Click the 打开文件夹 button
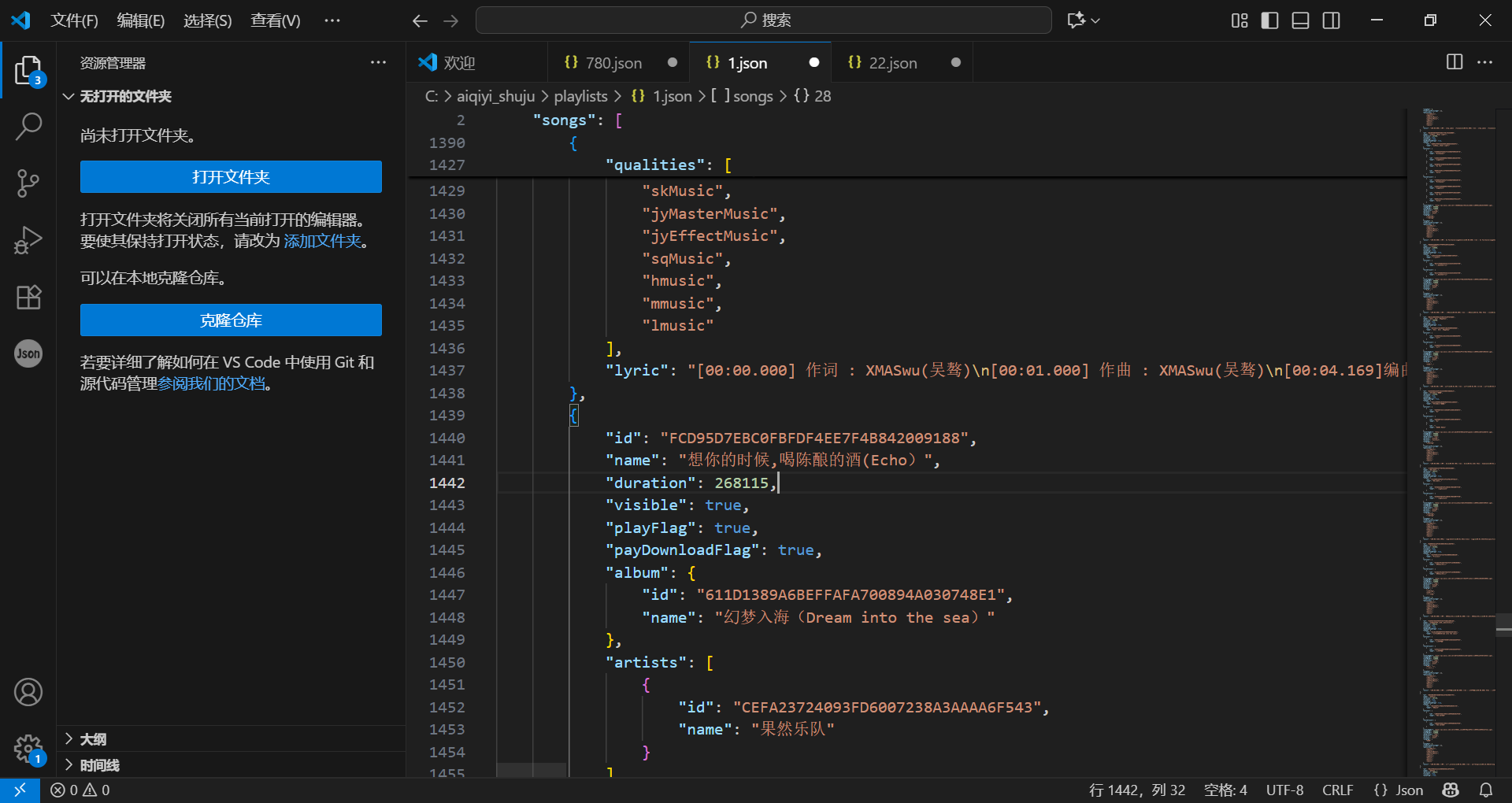 coord(231,177)
